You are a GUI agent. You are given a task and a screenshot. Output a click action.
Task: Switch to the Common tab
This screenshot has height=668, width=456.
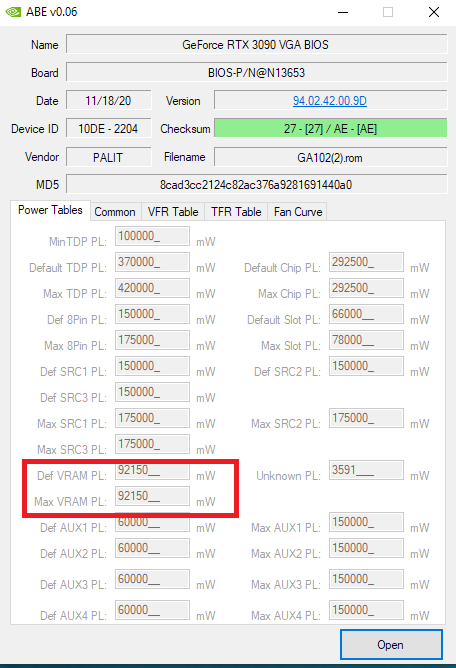115,212
